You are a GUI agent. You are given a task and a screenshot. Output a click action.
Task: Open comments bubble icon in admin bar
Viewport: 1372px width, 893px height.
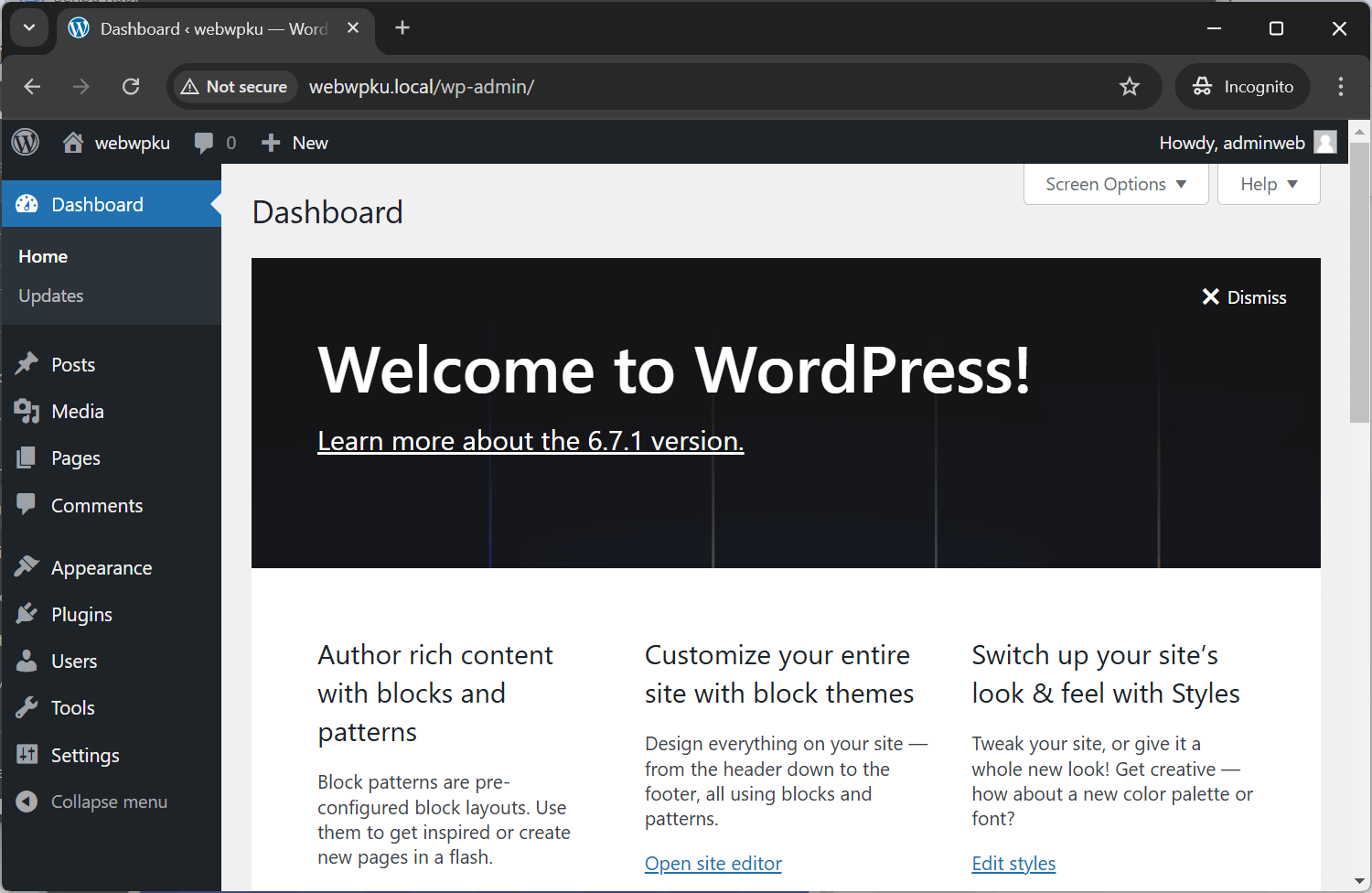tap(204, 143)
